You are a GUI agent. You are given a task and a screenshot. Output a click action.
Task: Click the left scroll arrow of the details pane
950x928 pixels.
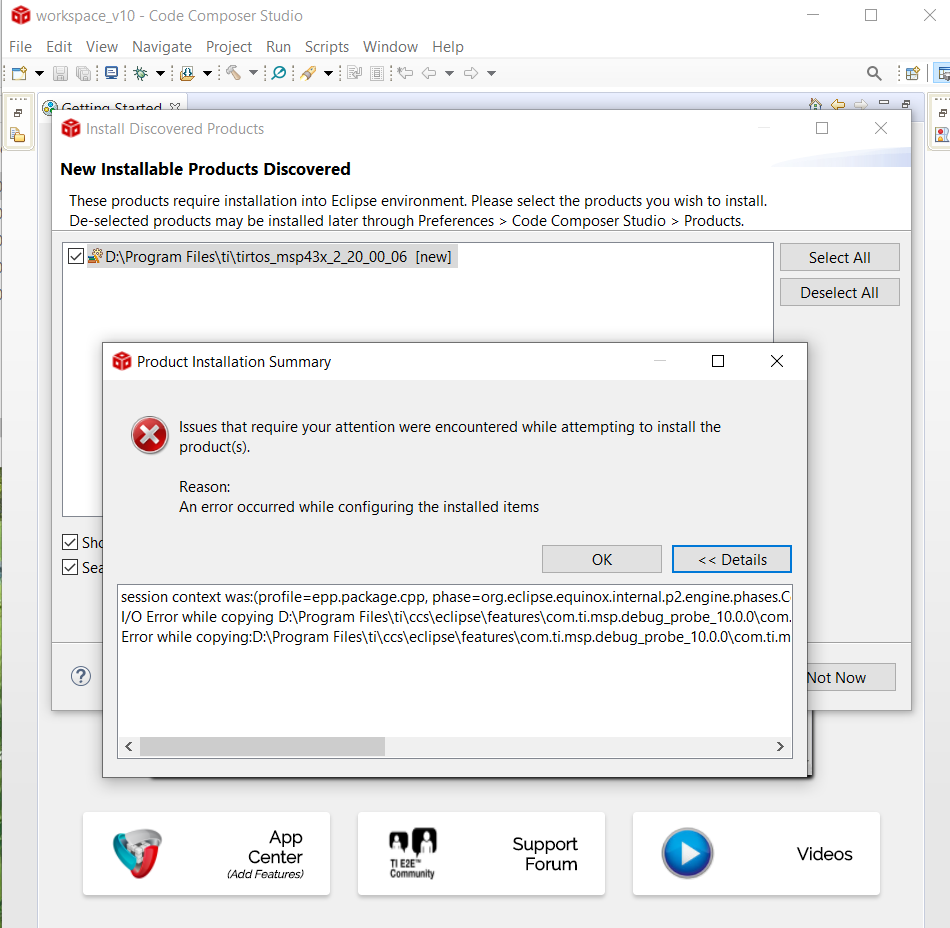pos(128,746)
